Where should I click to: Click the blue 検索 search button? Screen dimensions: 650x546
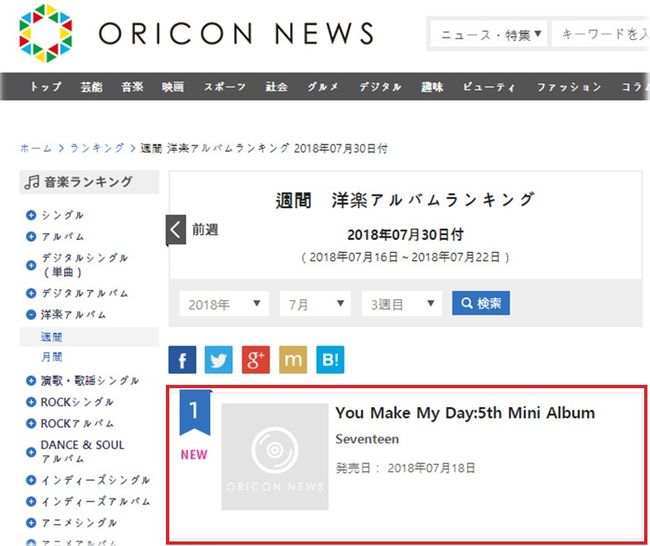(481, 303)
